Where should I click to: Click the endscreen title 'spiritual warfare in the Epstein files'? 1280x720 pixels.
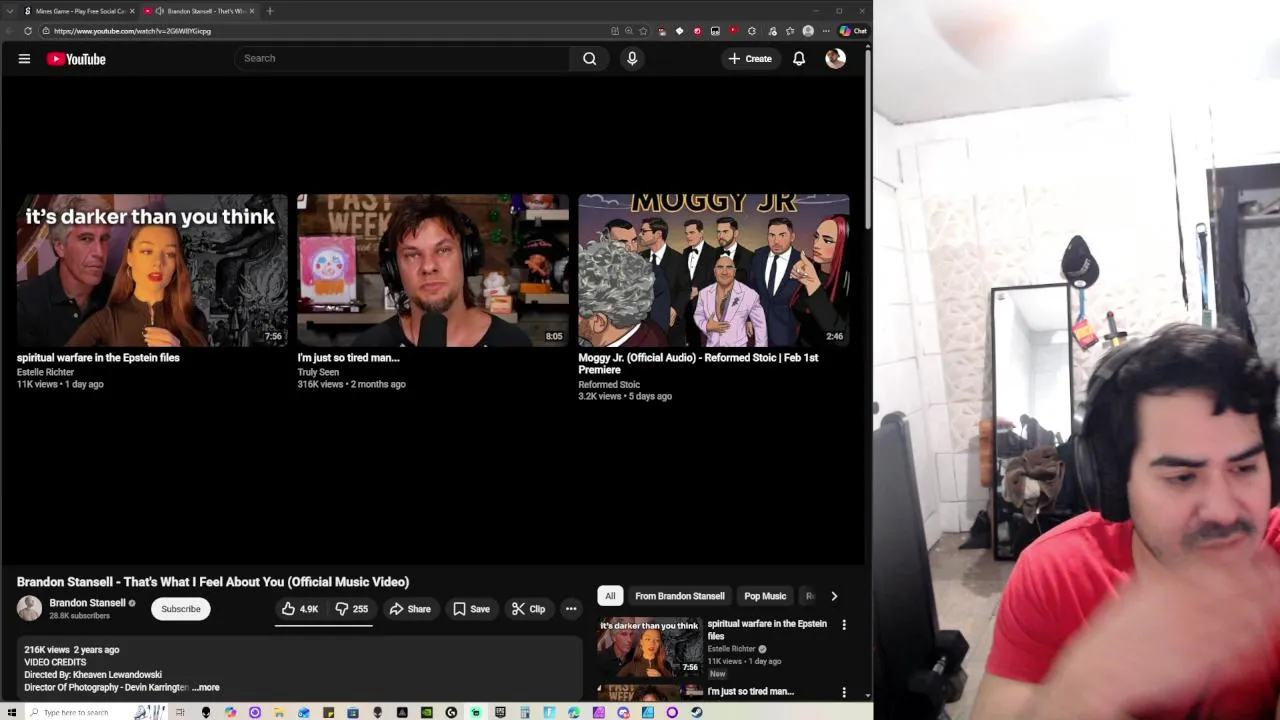coord(98,357)
